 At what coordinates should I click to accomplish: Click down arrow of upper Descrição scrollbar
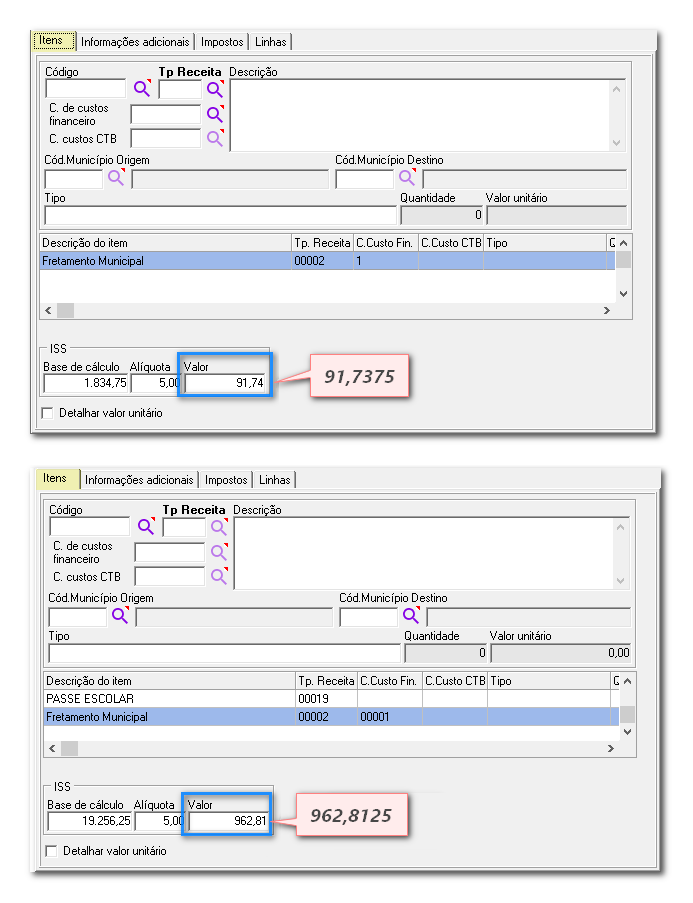coord(616,143)
